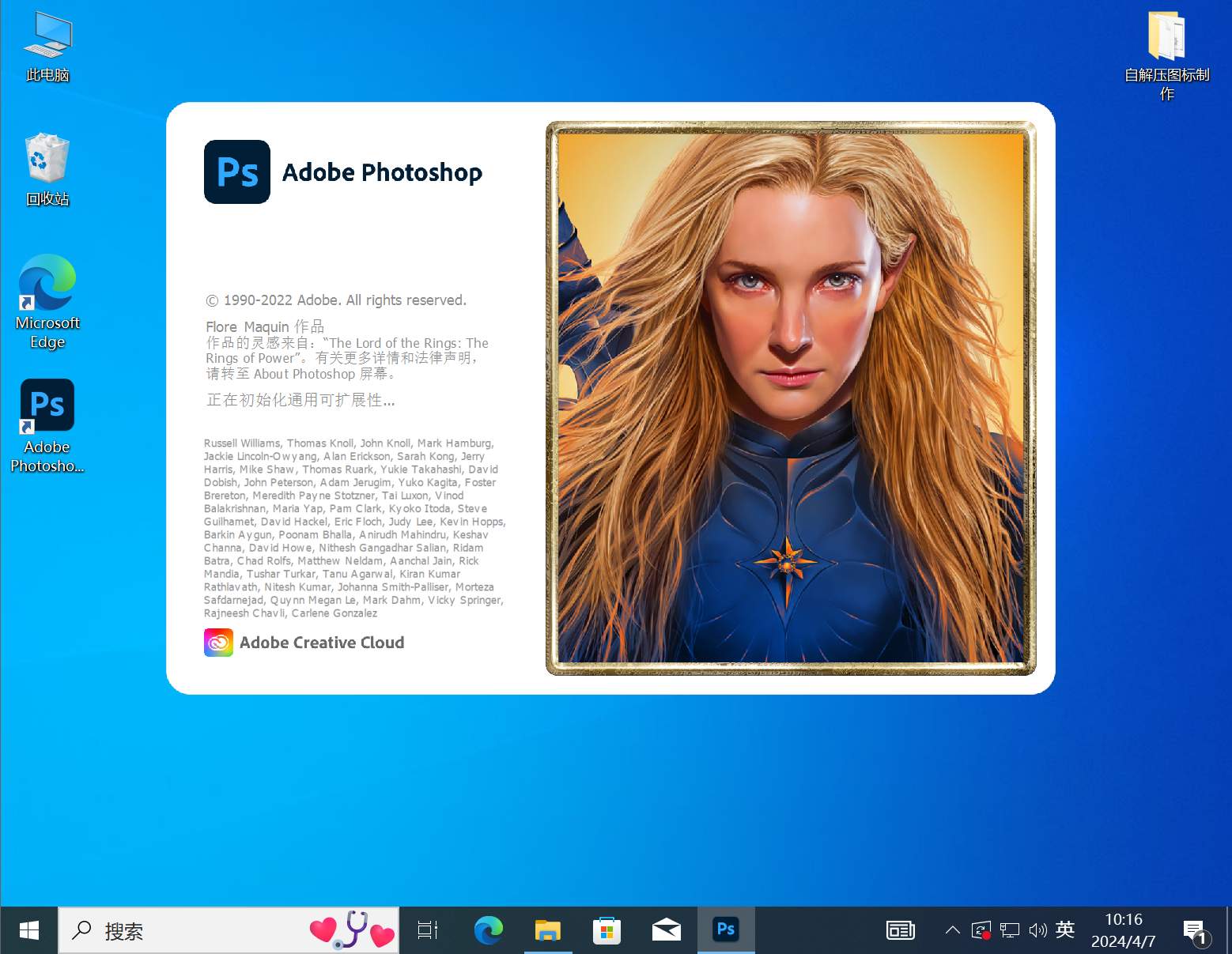The width and height of the screenshot is (1232, 954).
Task: Switch the 英 input method indicator
Action: click(x=1065, y=929)
